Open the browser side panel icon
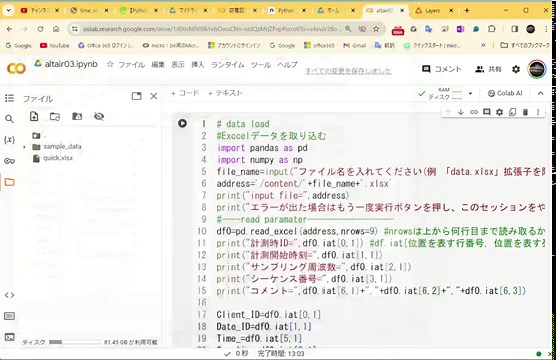 pos(515,29)
